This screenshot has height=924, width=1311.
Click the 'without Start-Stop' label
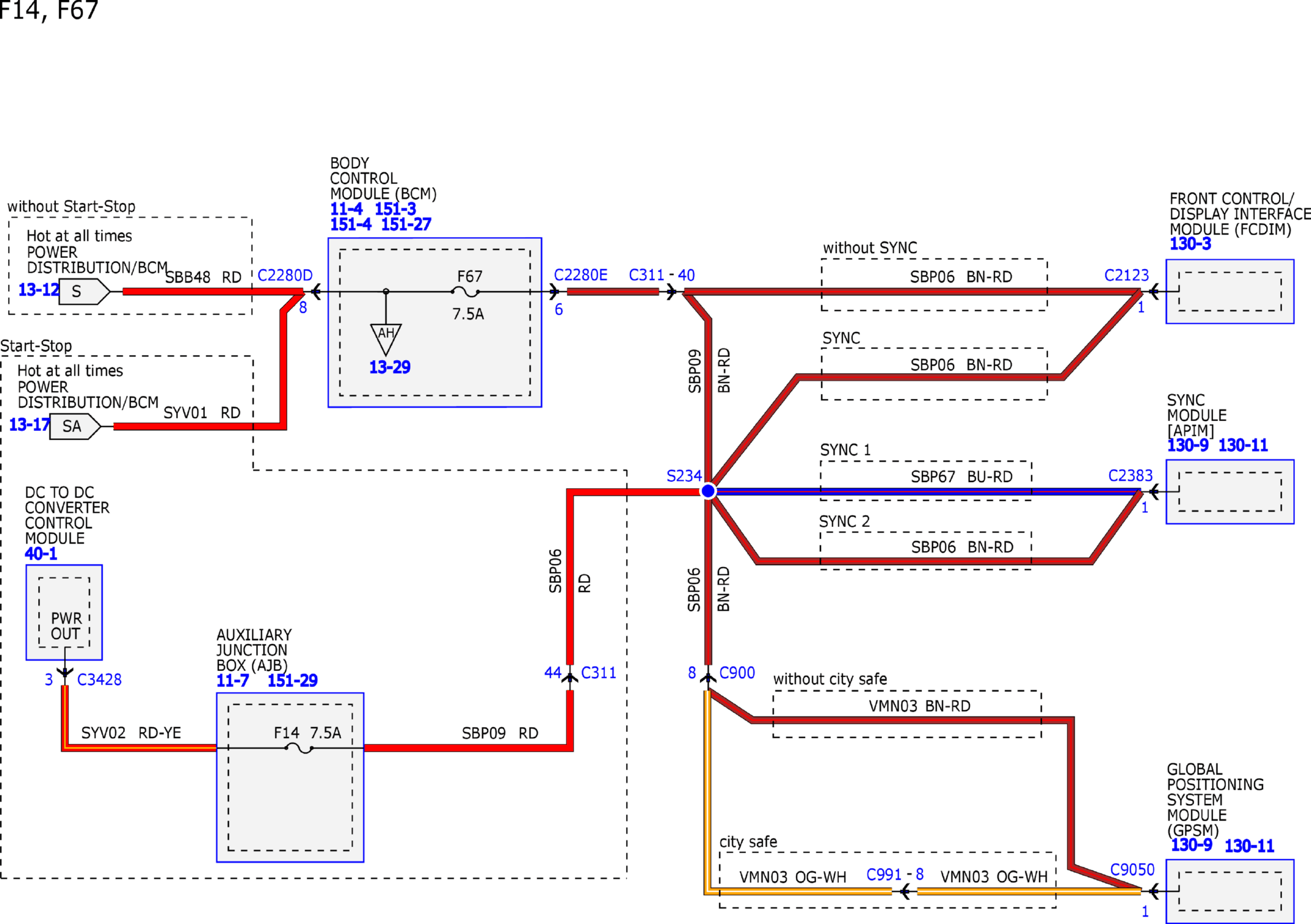[x=71, y=206]
